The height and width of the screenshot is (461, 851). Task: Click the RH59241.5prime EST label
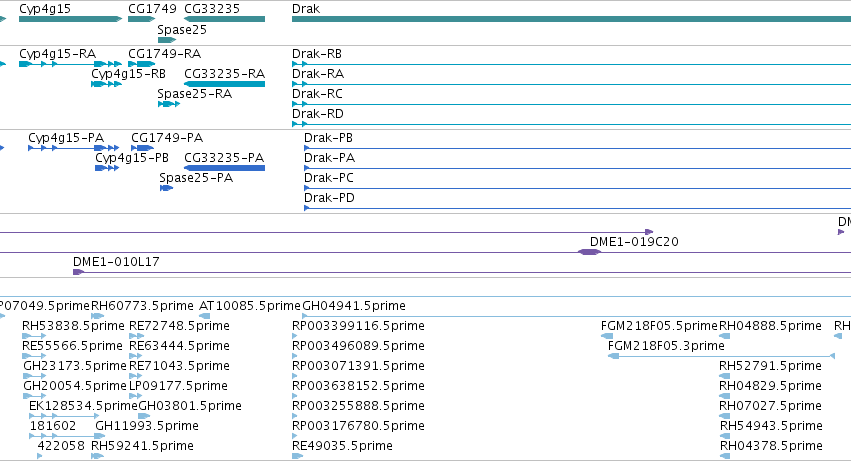coord(142,447)
